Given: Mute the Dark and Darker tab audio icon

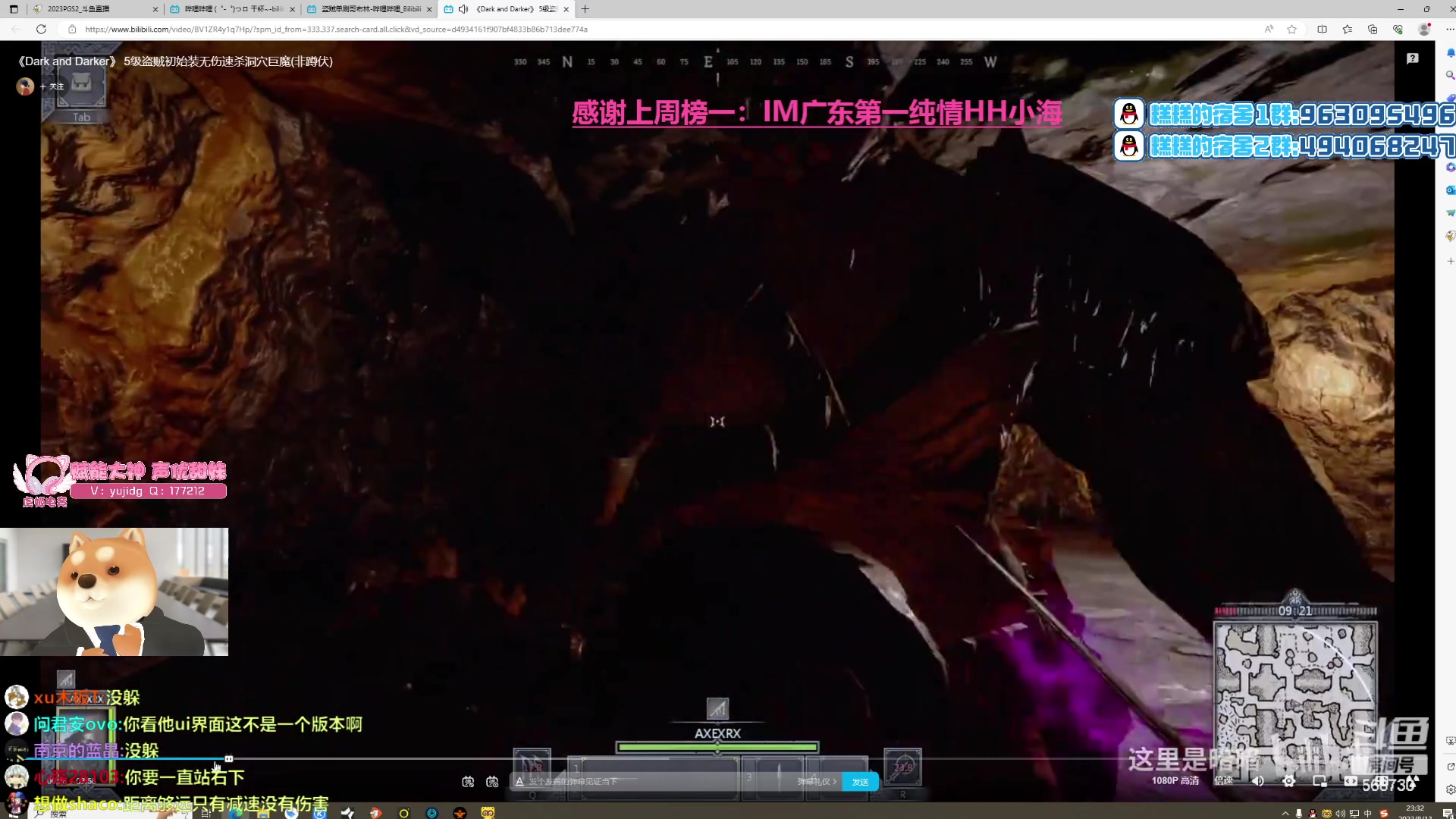Looking at the screenshot, I should pyautogui.click(x=463, y=9).
